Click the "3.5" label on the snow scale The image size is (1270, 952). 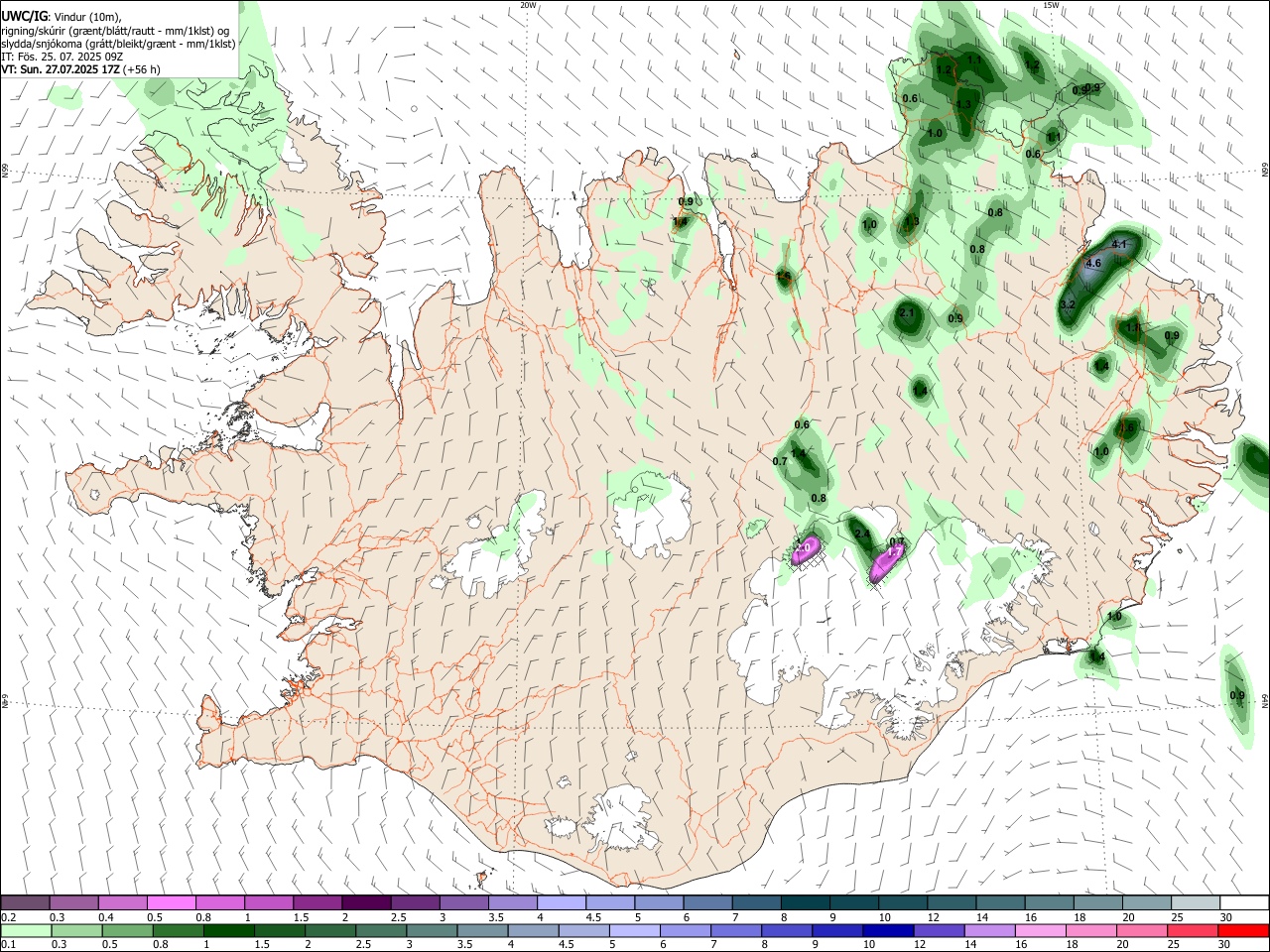pos(496,917)
